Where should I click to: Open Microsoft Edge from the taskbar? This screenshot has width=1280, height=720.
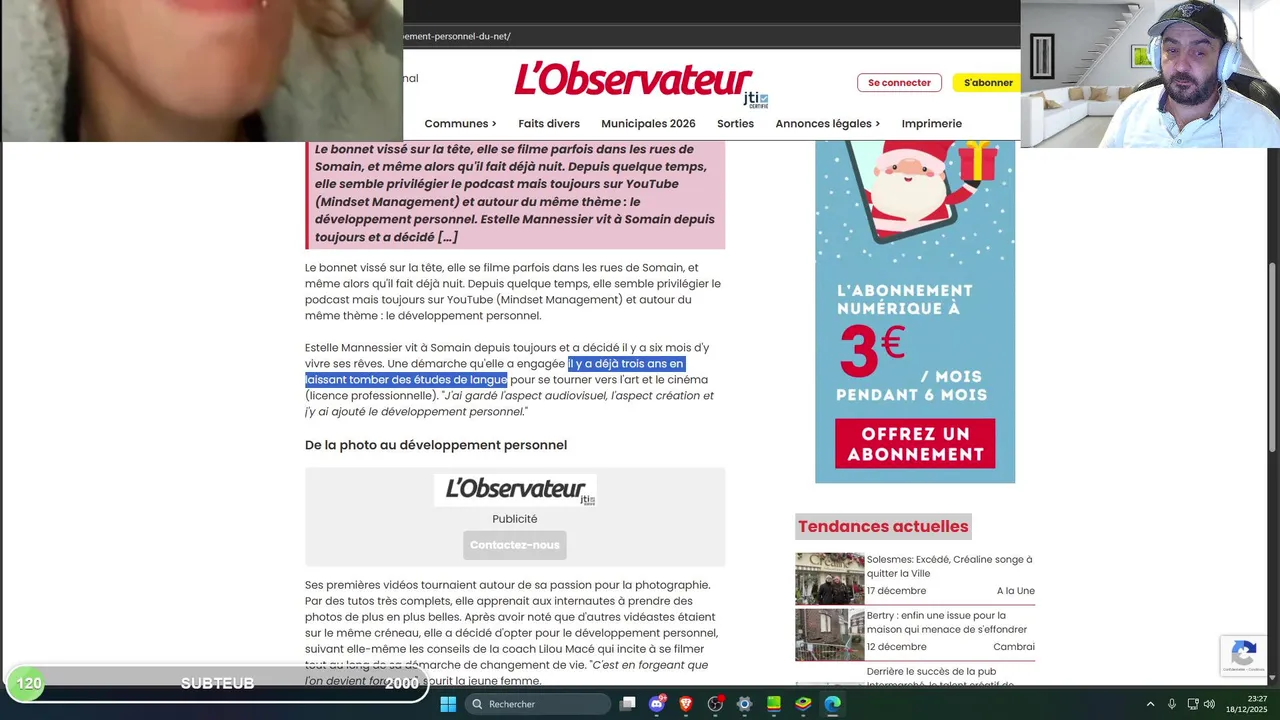tap(832, 704)
